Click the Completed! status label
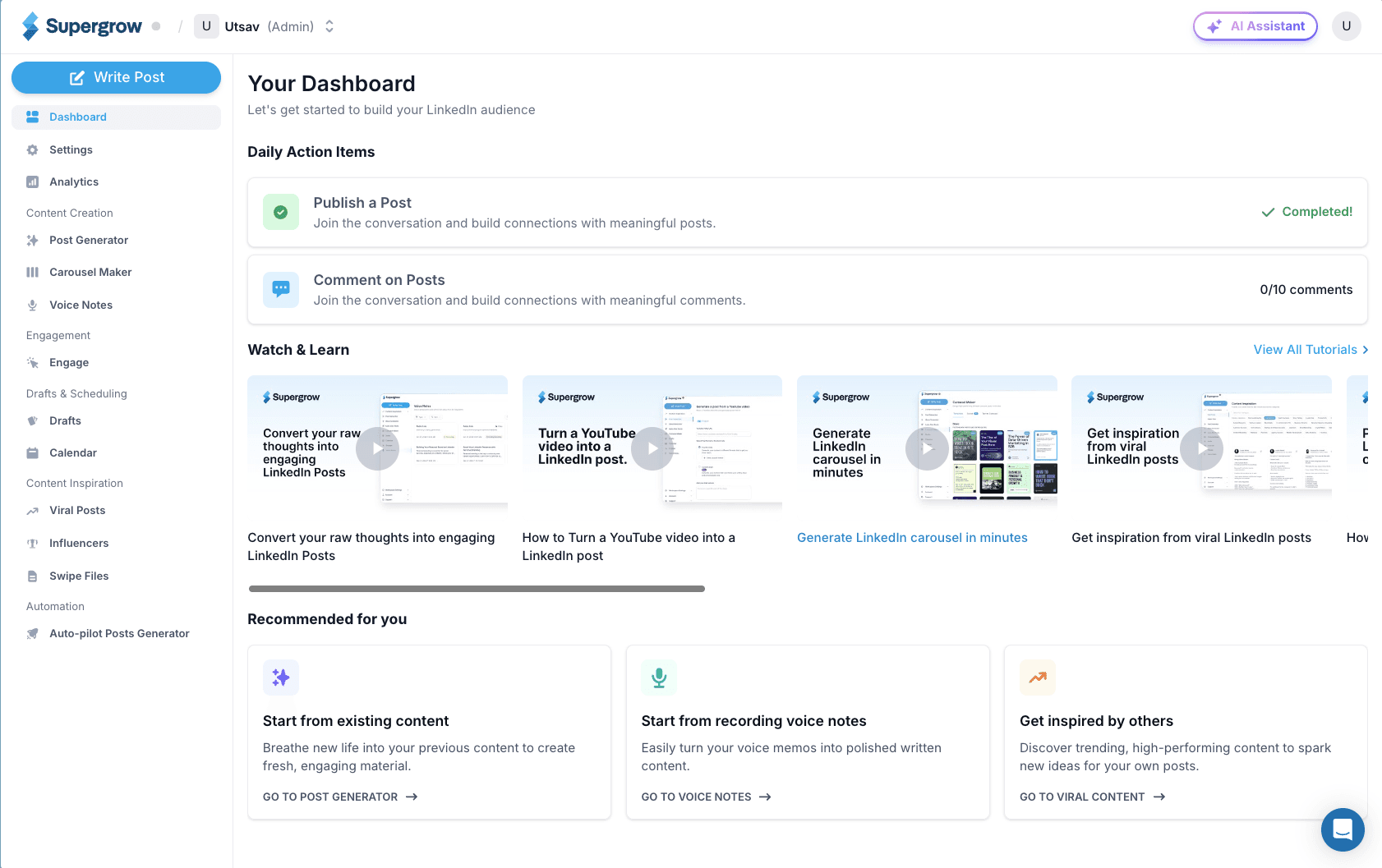This screenshot has height=868, width=1382. [1307, 212]
